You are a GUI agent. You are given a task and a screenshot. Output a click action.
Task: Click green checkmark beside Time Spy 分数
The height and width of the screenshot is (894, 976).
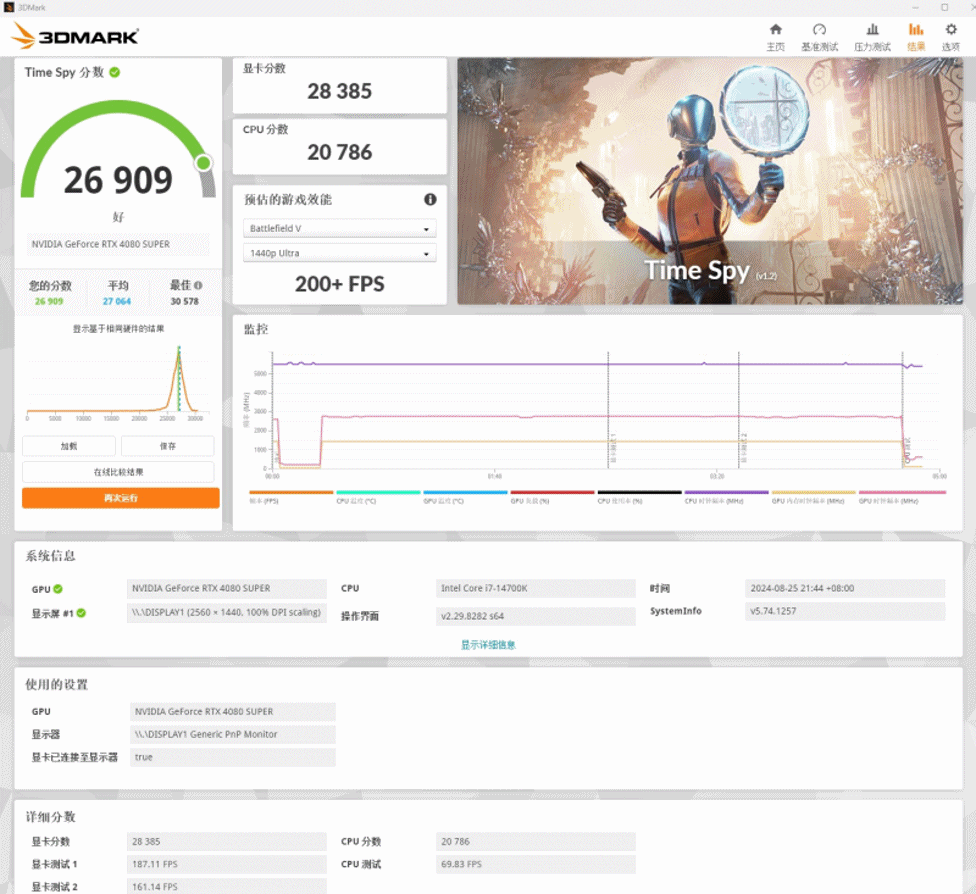115,72
